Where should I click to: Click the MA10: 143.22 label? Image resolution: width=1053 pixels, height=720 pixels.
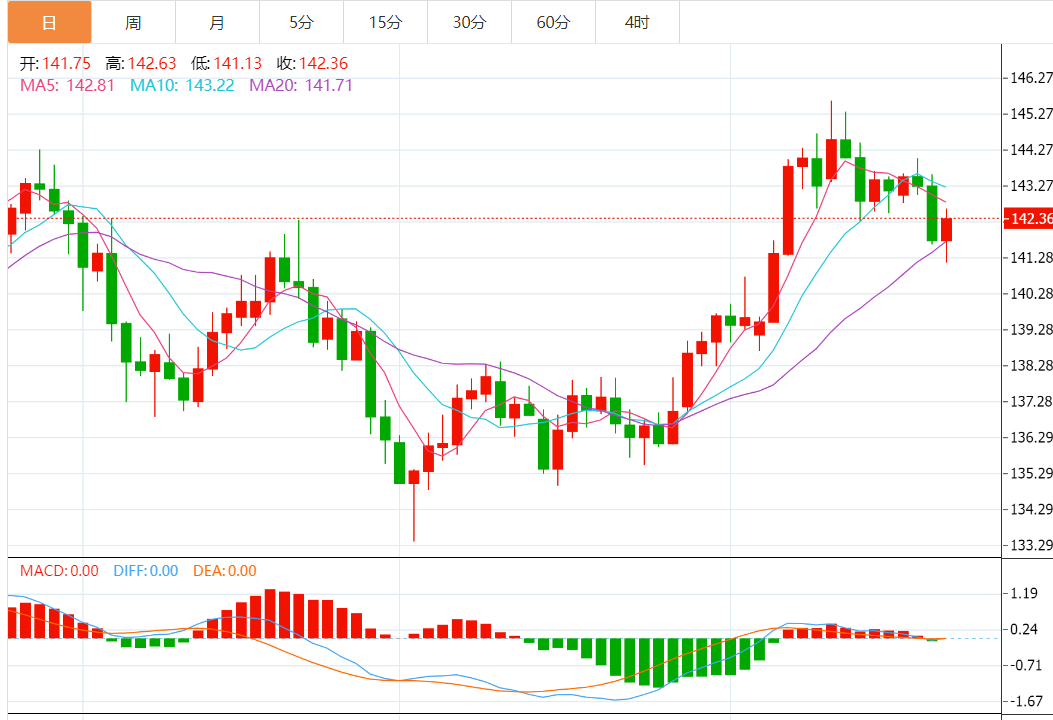tap(182, 85)
